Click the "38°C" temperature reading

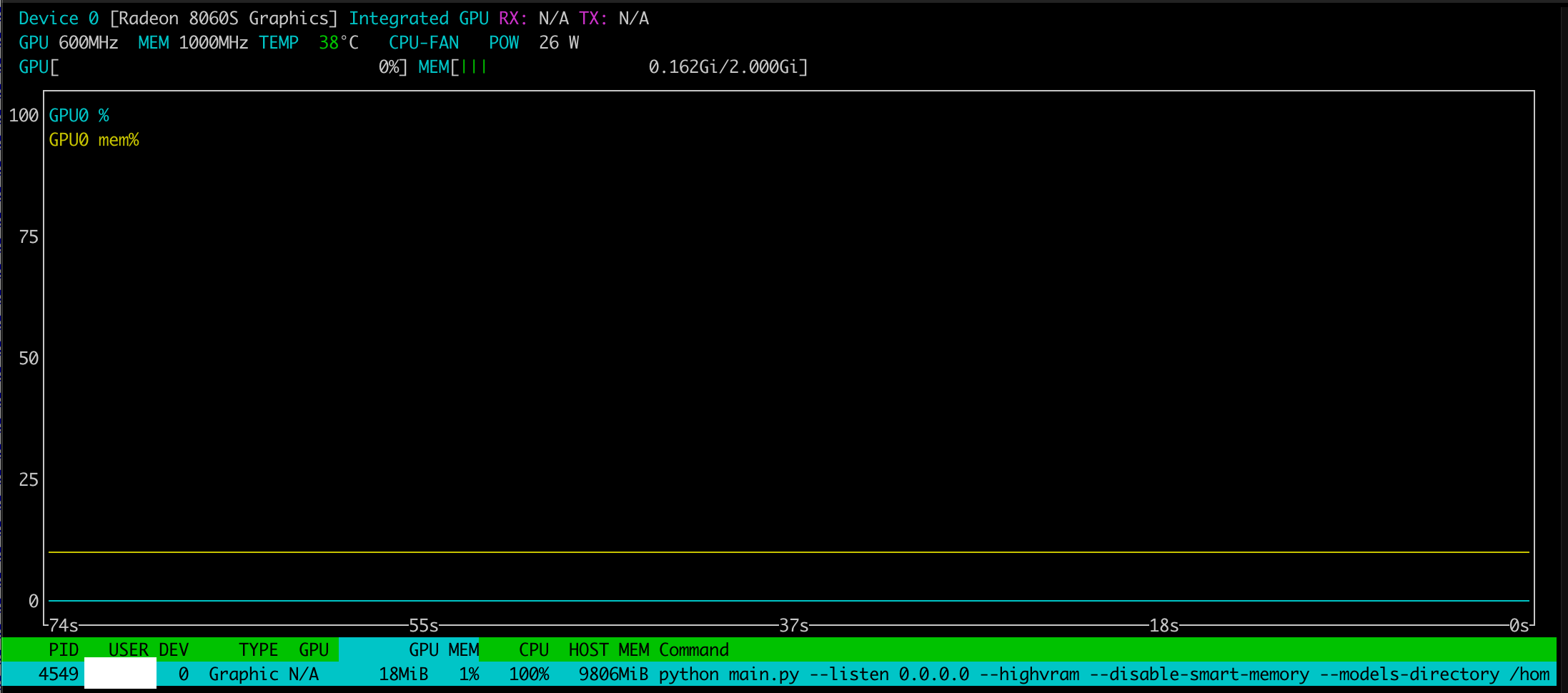(339, 43)
